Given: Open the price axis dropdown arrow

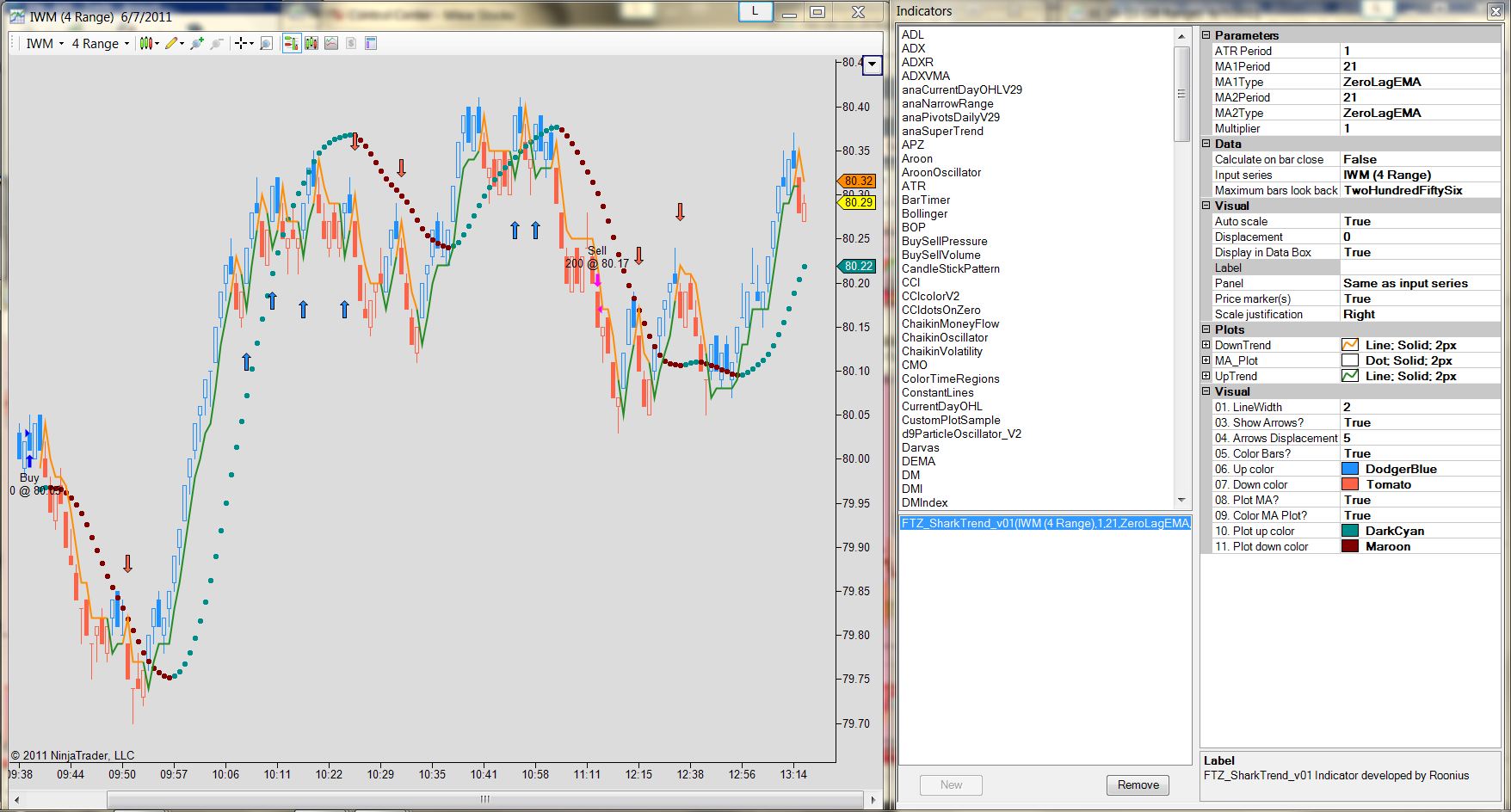Looking at the screenshot, I should (x=873, y=65).
